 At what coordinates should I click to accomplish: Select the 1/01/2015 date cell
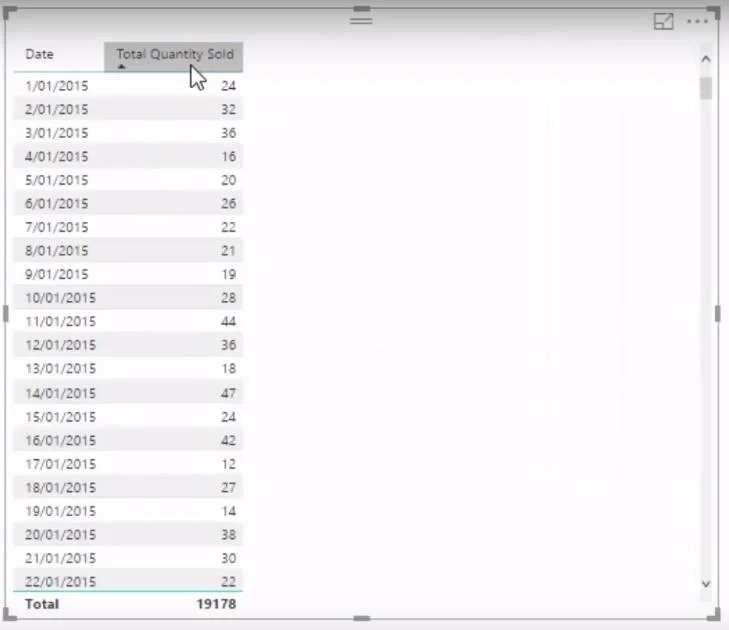pyautogui.click(x=57, y=86)
